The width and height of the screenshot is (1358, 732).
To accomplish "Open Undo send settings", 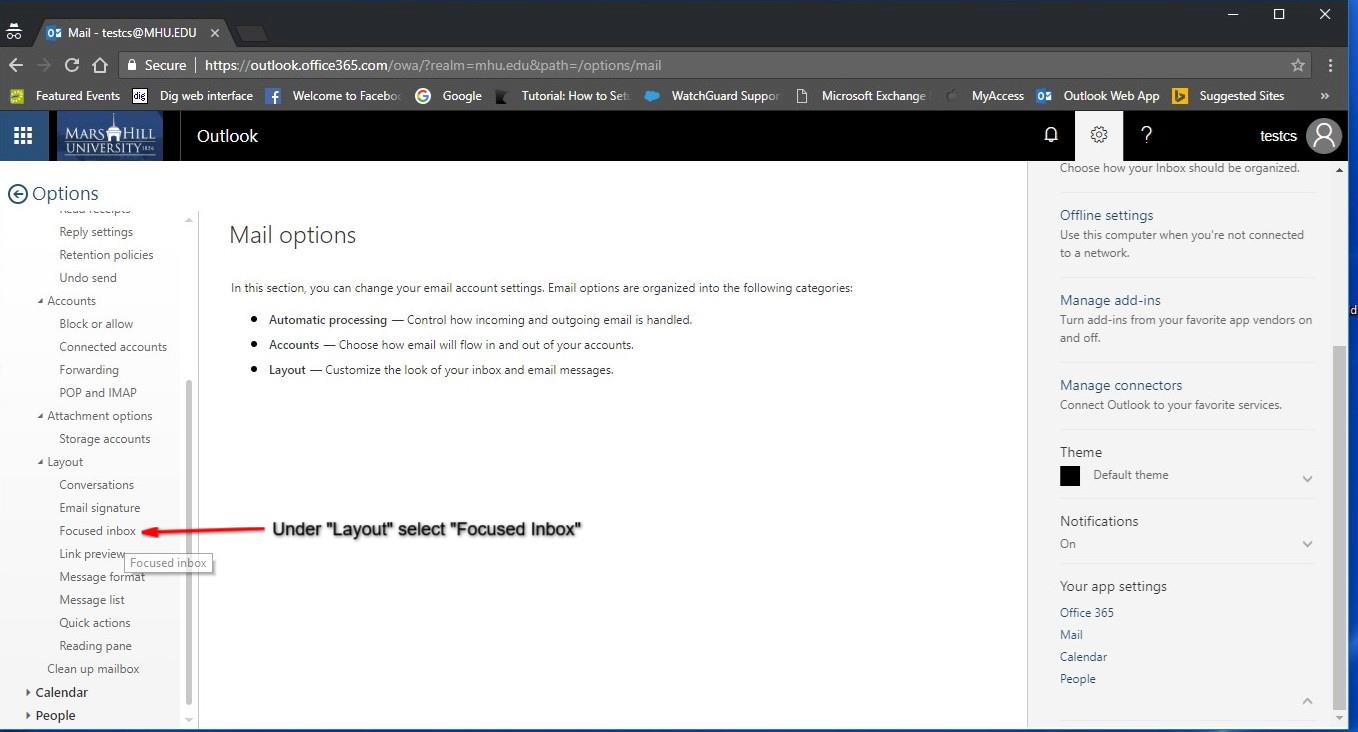I will (88, 278).
